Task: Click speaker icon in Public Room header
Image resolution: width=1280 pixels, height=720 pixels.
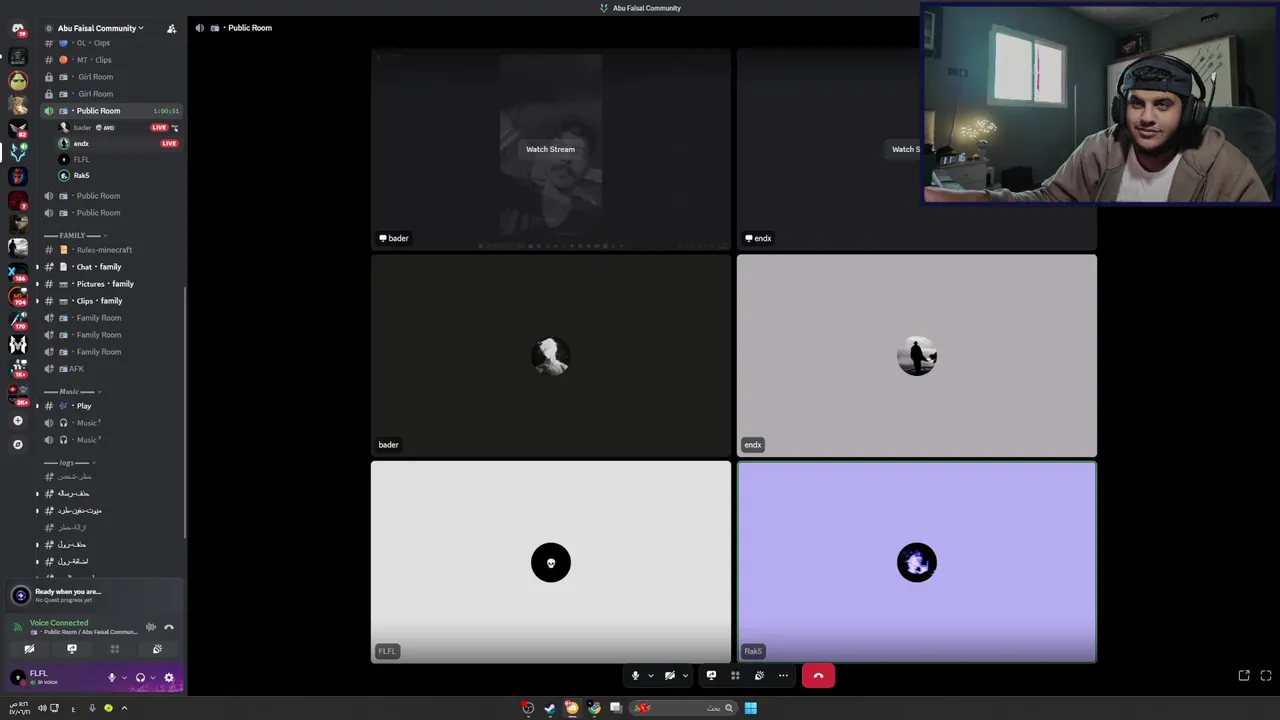Action: (199, 28)
